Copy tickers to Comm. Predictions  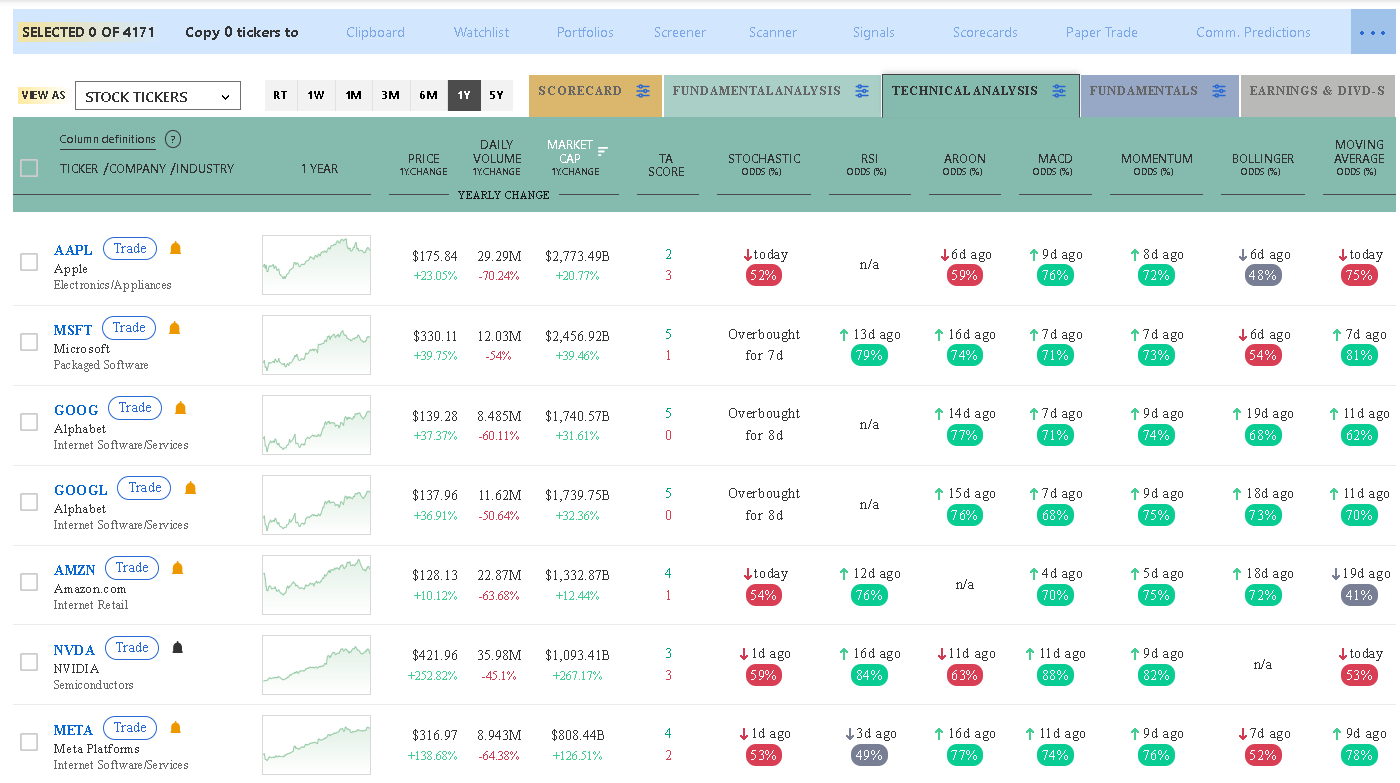(x=1253, y=32)
